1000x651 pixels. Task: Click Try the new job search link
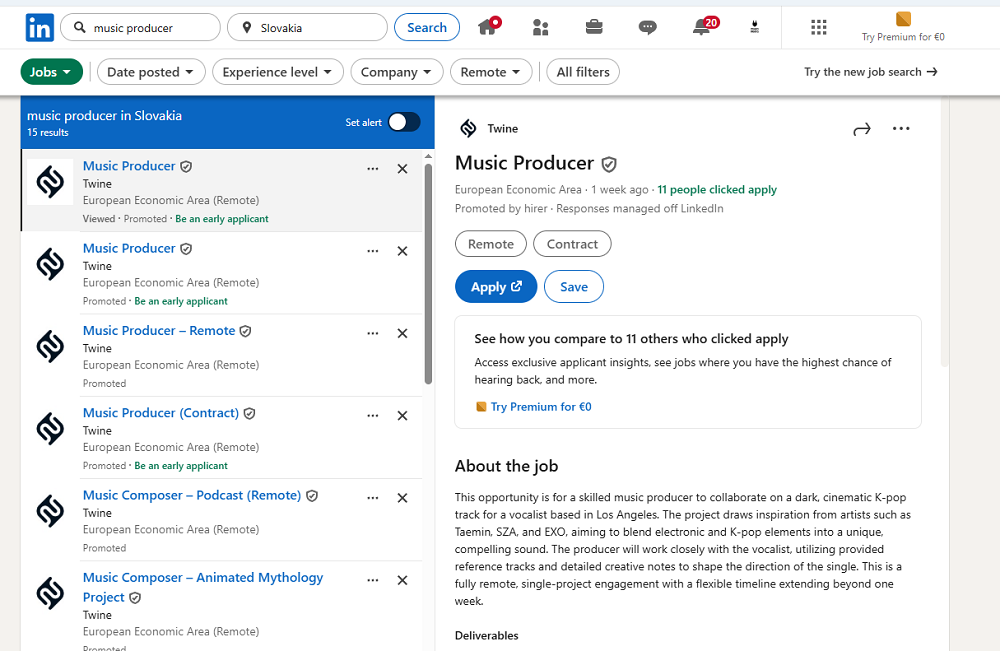pos(871,72)
